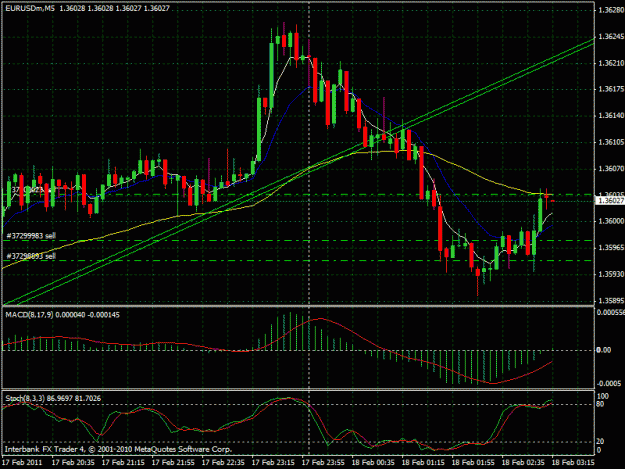Click price level 1.35895 on the axis
This screenshot has width=625, height=469.
[x=611, y=301]
